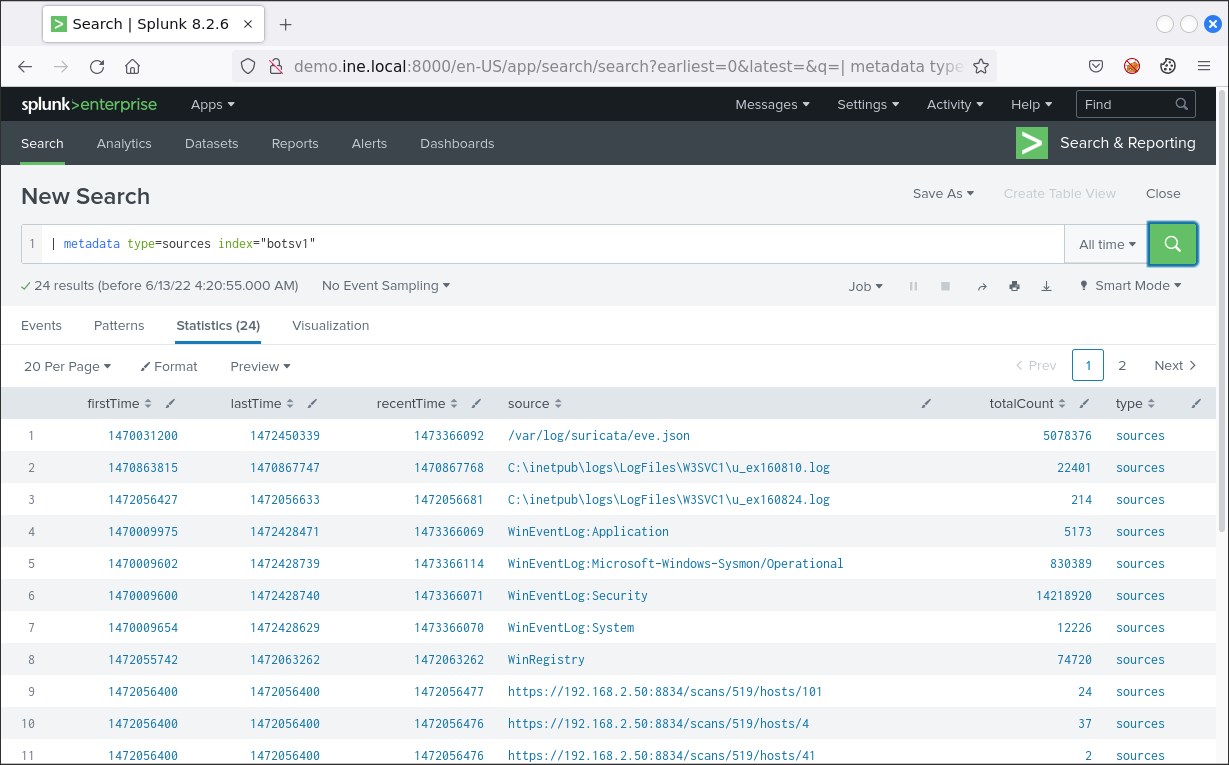Reload the page in the browser toolbar
The width and height of the screenshot is (1229, 765).
pyautogui.click(x=97, y=67)
